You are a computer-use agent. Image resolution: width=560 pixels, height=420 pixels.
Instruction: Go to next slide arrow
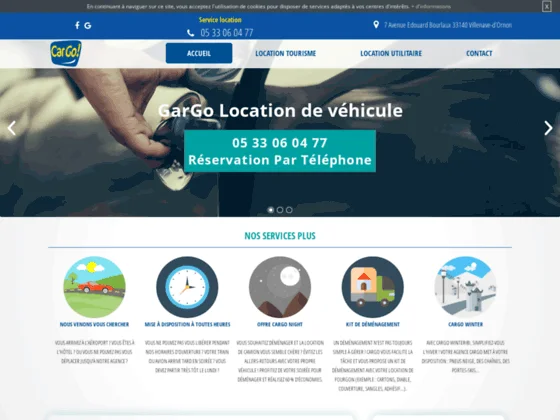(x=548, y=128)
